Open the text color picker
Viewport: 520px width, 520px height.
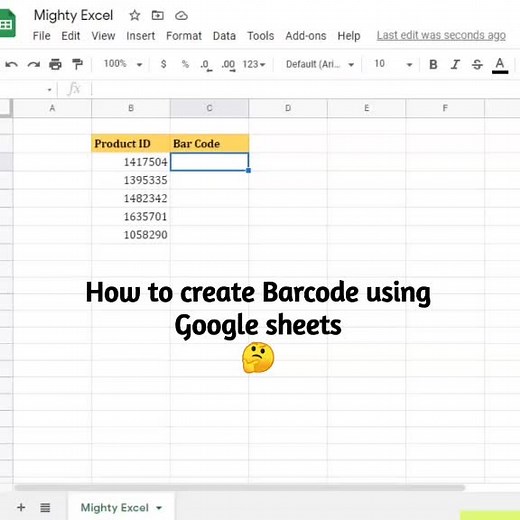click(x=500, y=65)
